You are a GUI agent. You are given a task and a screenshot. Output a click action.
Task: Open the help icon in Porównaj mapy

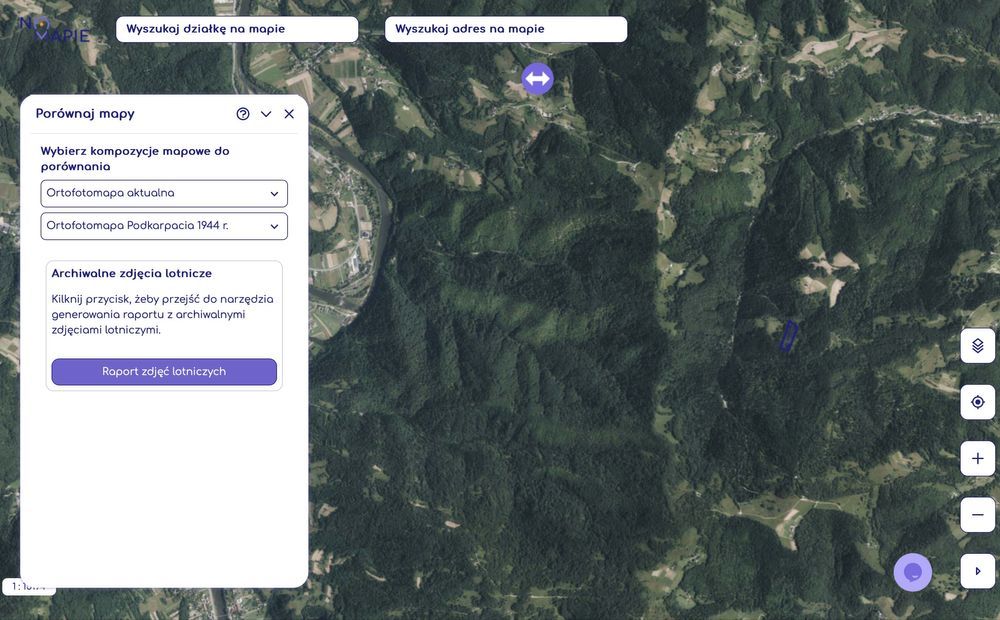point(243,114)
